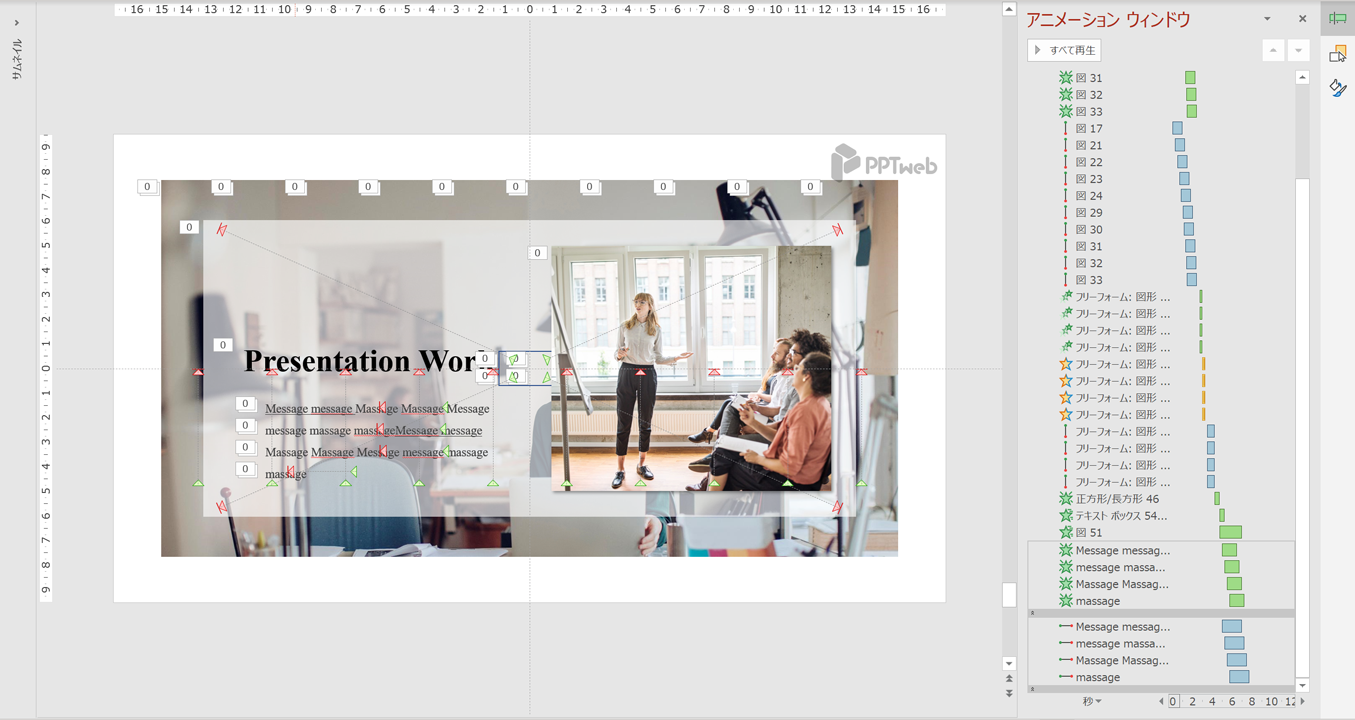
Task: Click motion path icon for 図 17
Action: (x=1066, y=129)
